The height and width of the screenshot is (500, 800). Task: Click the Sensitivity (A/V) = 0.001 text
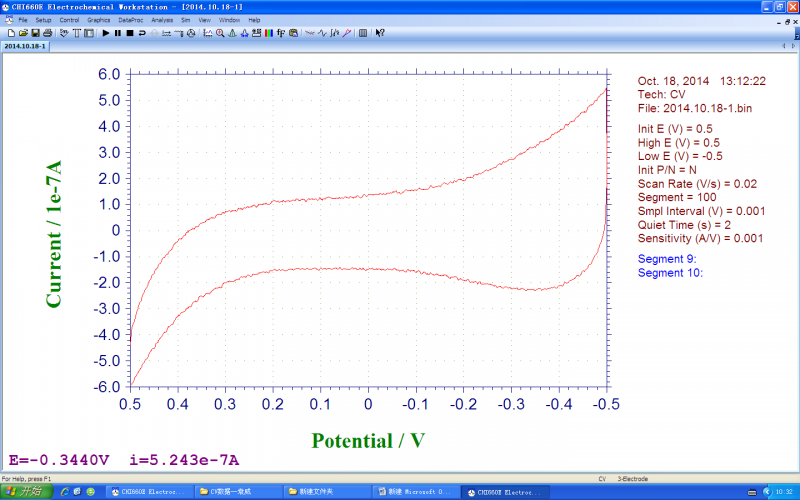click(700, 238)
